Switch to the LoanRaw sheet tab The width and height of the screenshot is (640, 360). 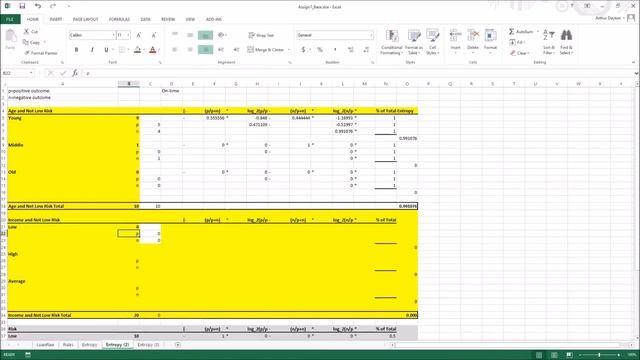coord(45,345)
